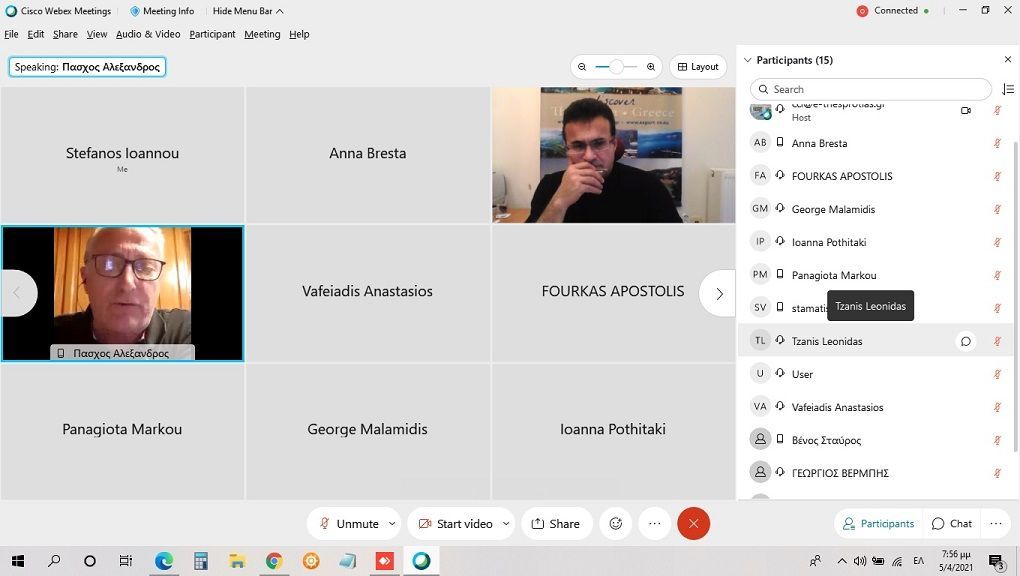Viewport: 1020px width, 576px height.
Task: Click the red leave meeting button
Action: 693,524
